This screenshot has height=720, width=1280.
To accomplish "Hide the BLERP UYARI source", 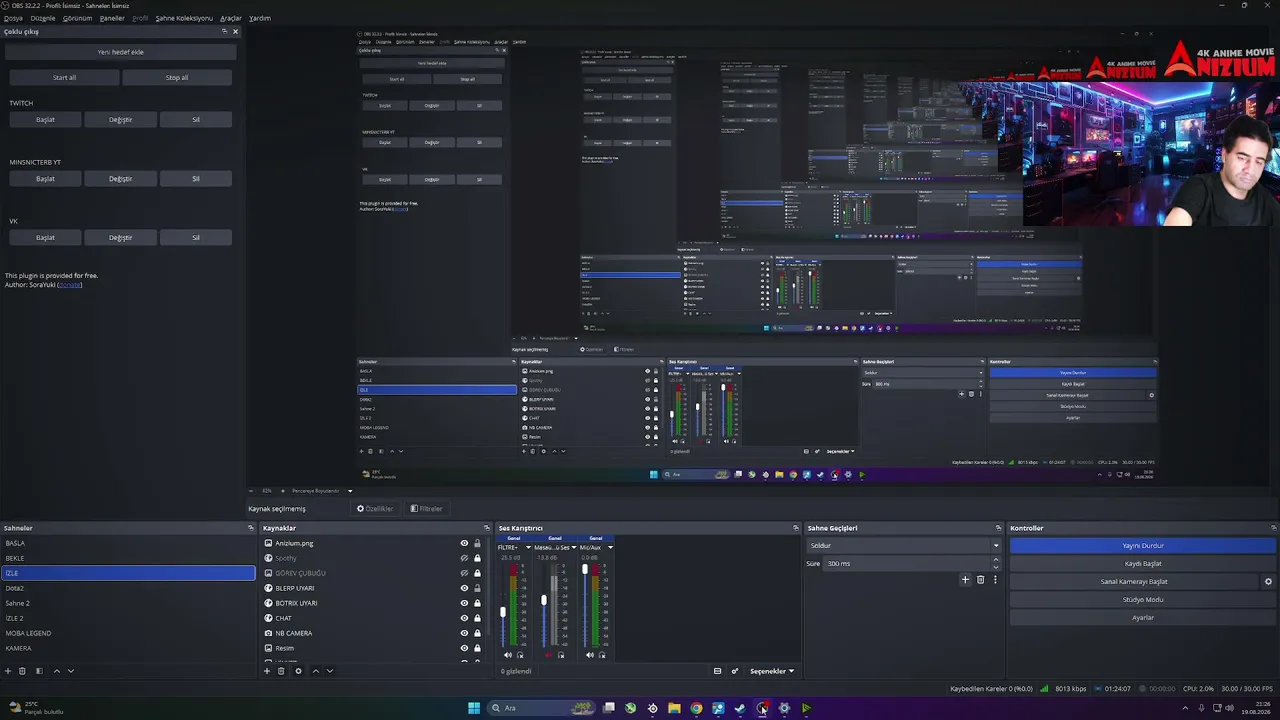I will click(464, 588).
